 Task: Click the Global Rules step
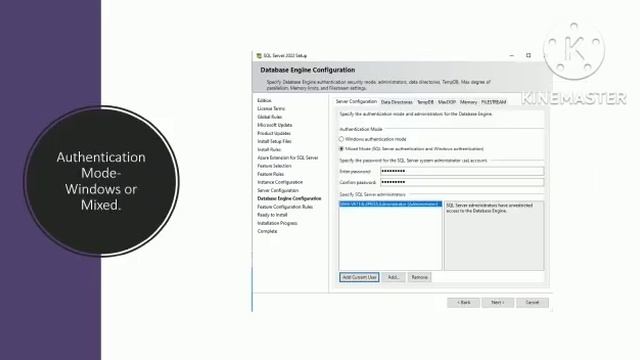point(269,117)
